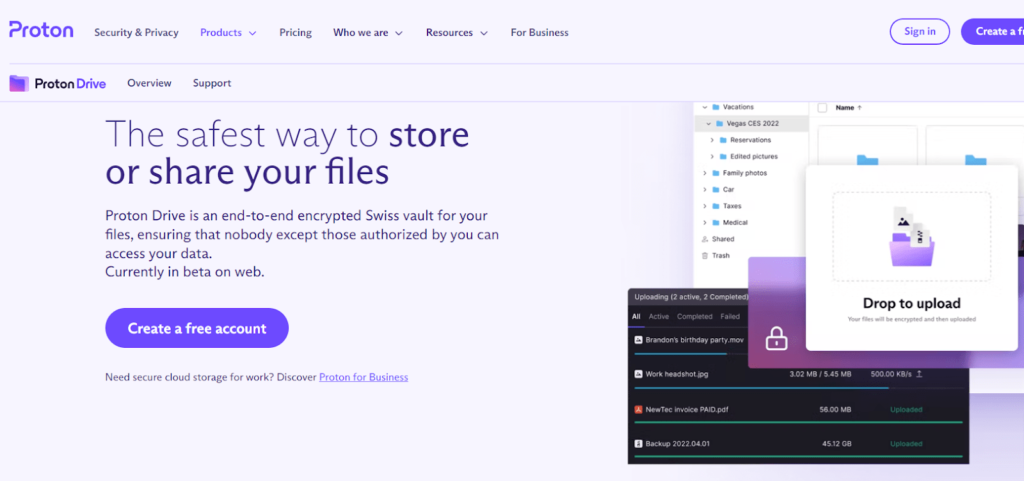
Task: Expand the Medical folder chevron
Action: pos(705,223)
